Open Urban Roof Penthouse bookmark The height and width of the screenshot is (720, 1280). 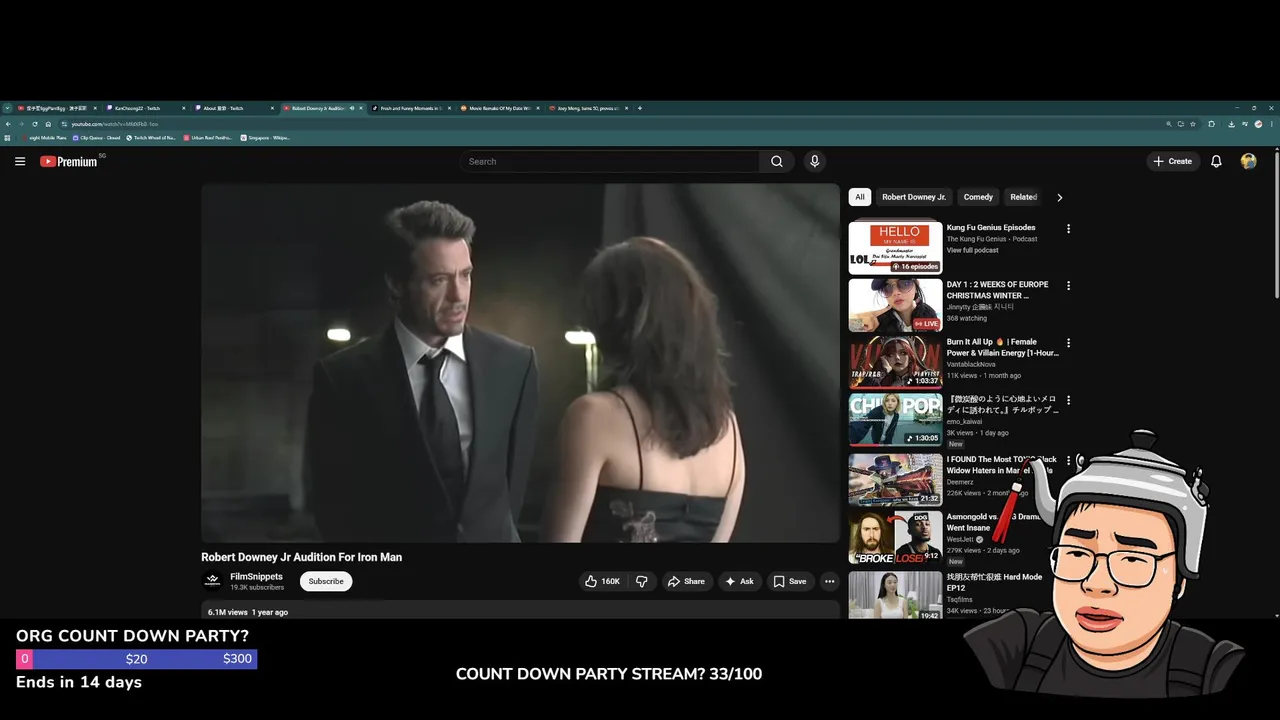pos(208,138)
